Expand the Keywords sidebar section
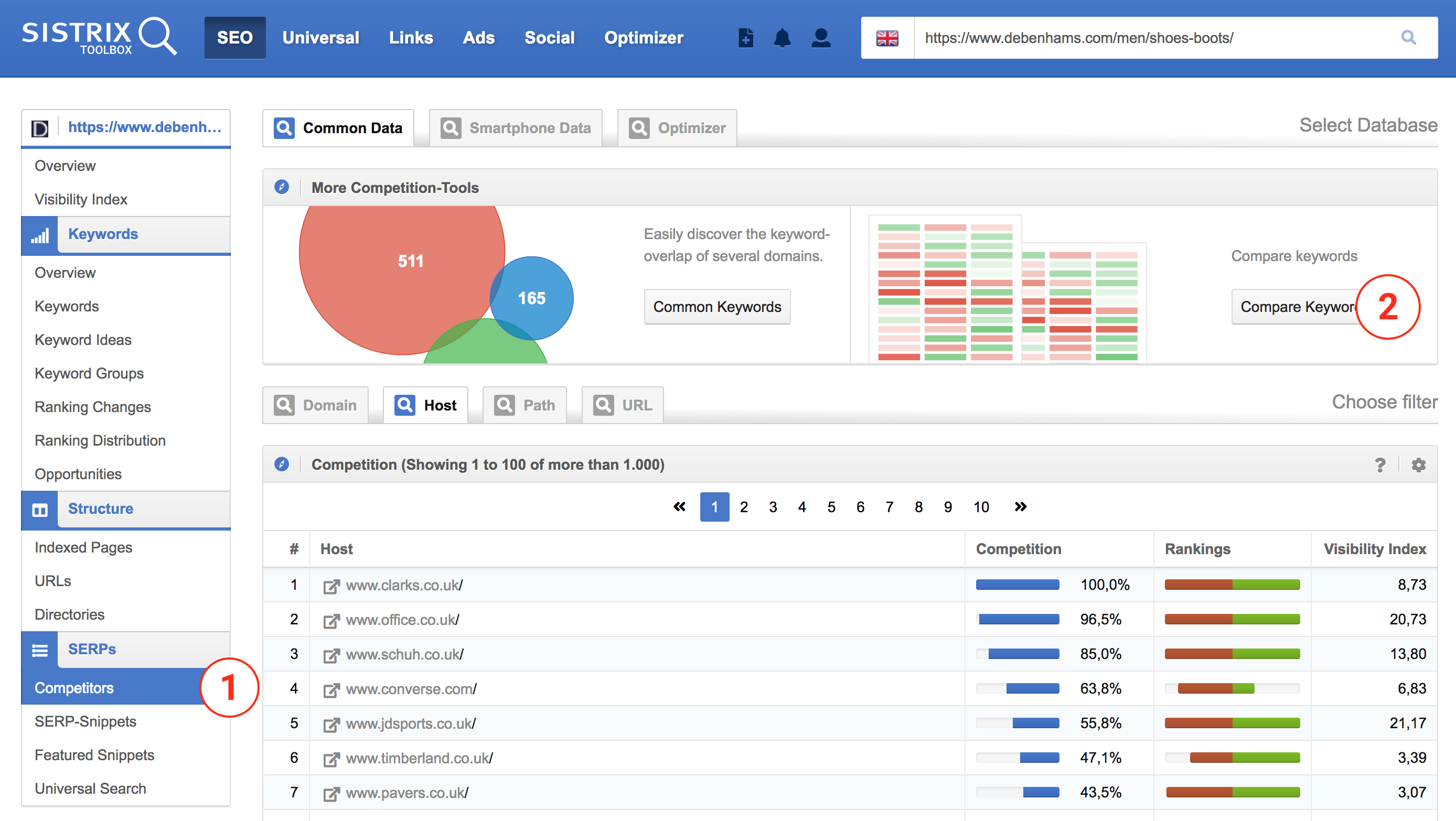This screenshot has width=1456, height=821. (144, 234)
